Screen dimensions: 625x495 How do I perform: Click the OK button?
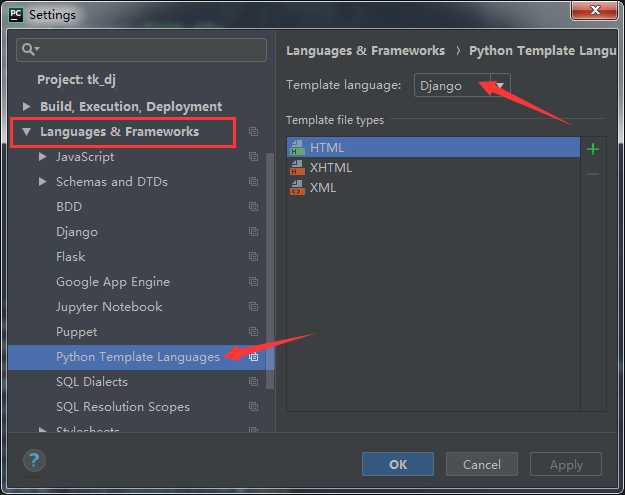[398, 464]
